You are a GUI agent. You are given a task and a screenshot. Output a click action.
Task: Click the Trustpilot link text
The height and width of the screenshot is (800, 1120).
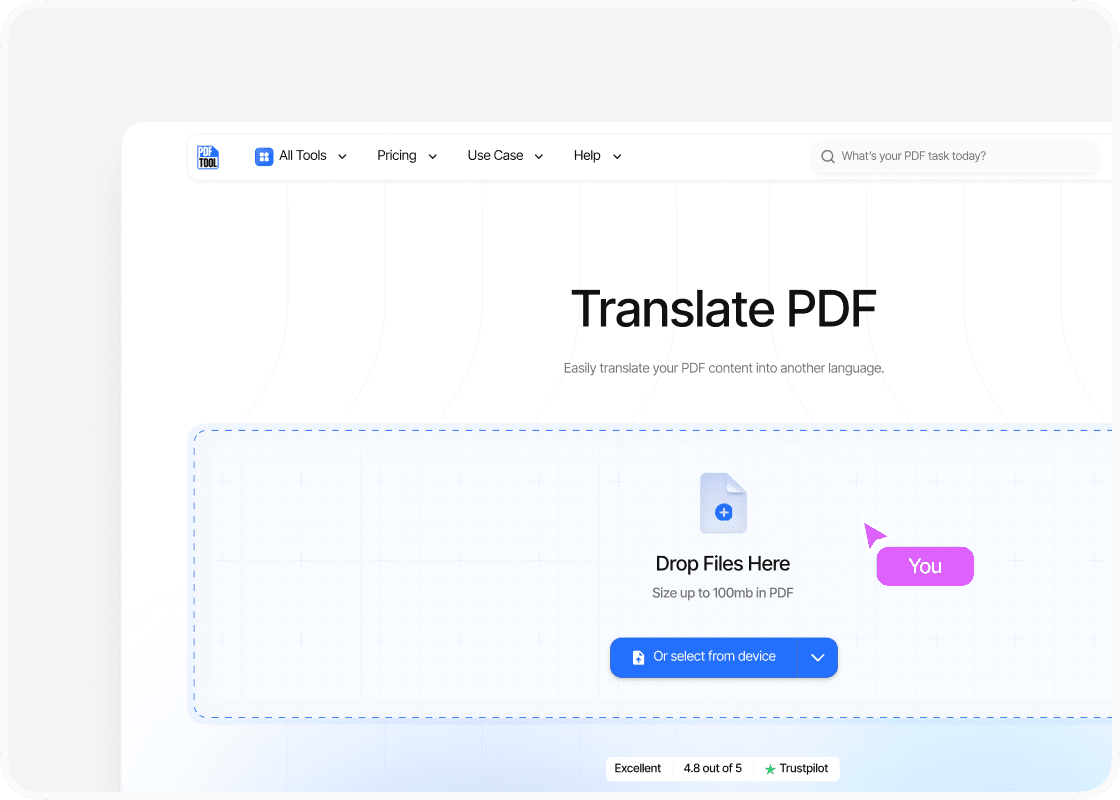coord(804,769)
